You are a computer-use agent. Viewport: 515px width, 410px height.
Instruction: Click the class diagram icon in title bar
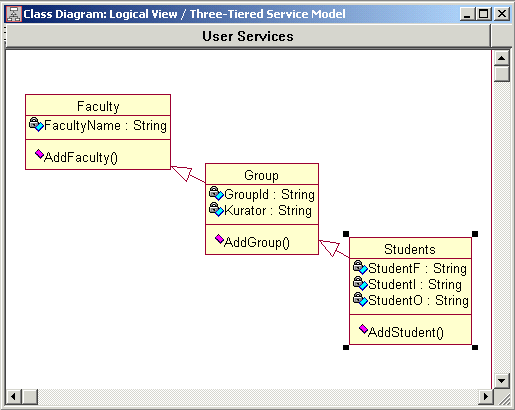point(14,14)
